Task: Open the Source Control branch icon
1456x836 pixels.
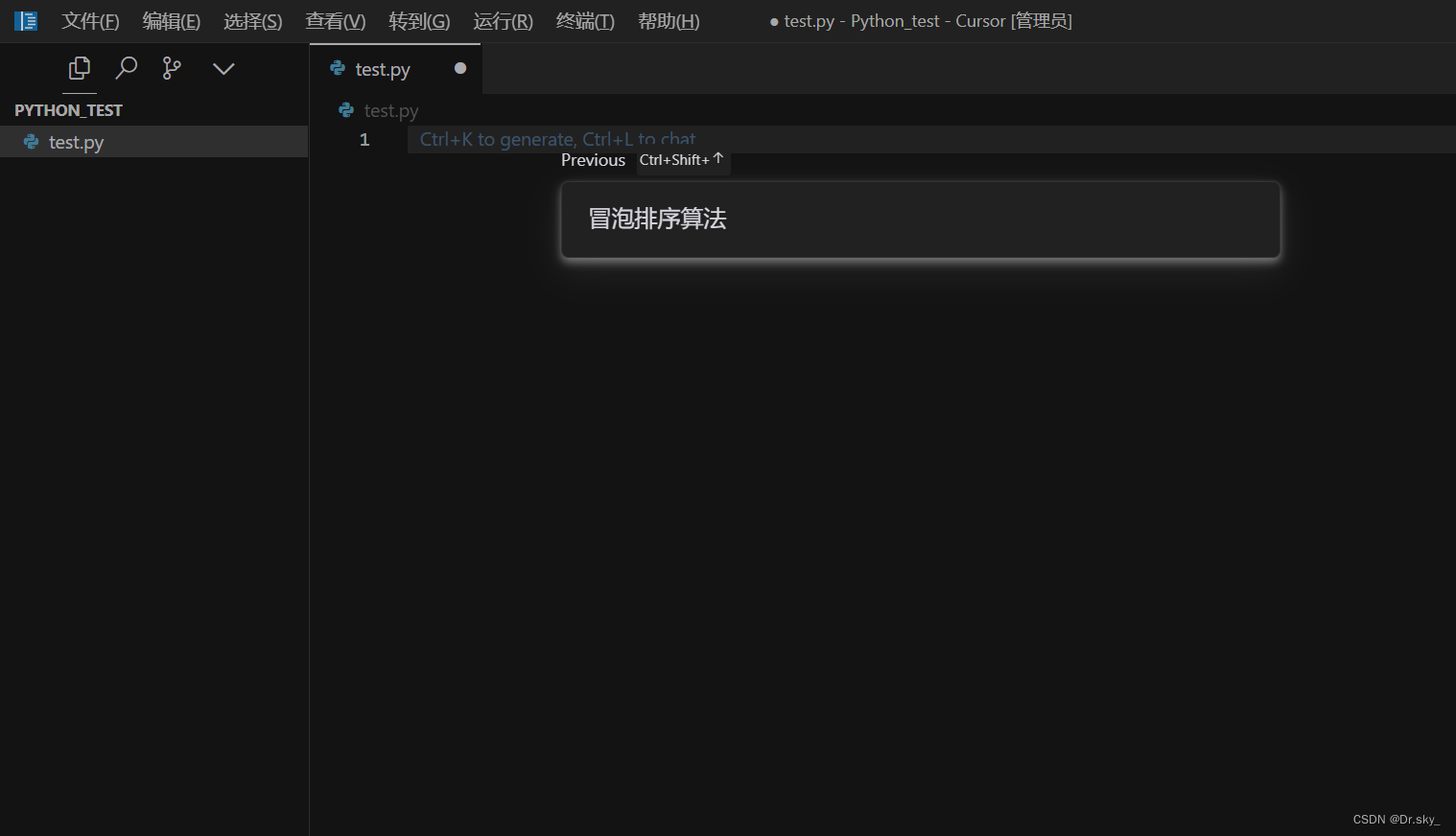Action: click(x=172, y=68)
